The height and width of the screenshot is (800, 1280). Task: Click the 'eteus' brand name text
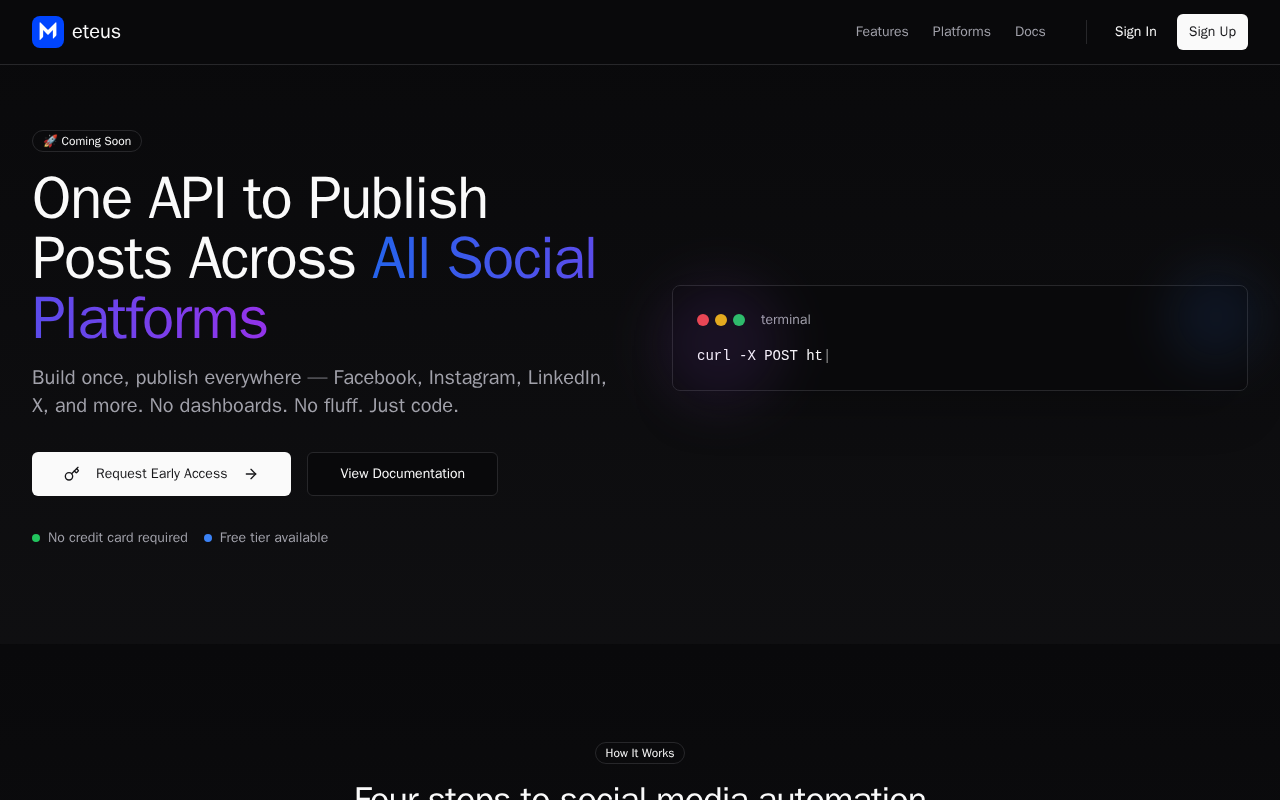pyautogui.click(x=96, y=32)
